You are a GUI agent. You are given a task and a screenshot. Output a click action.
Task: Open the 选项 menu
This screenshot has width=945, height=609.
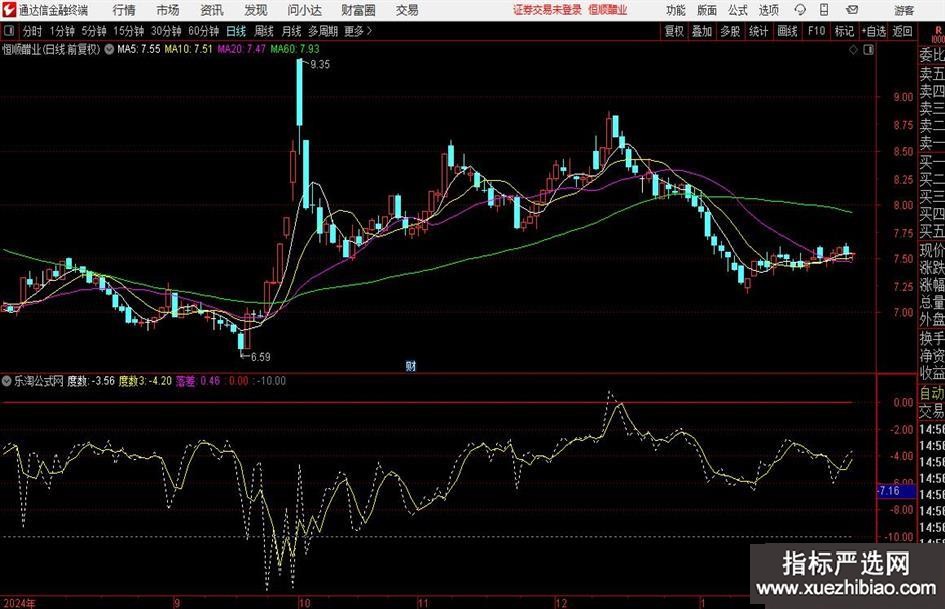pyautogui.click(x=769, y=10)
